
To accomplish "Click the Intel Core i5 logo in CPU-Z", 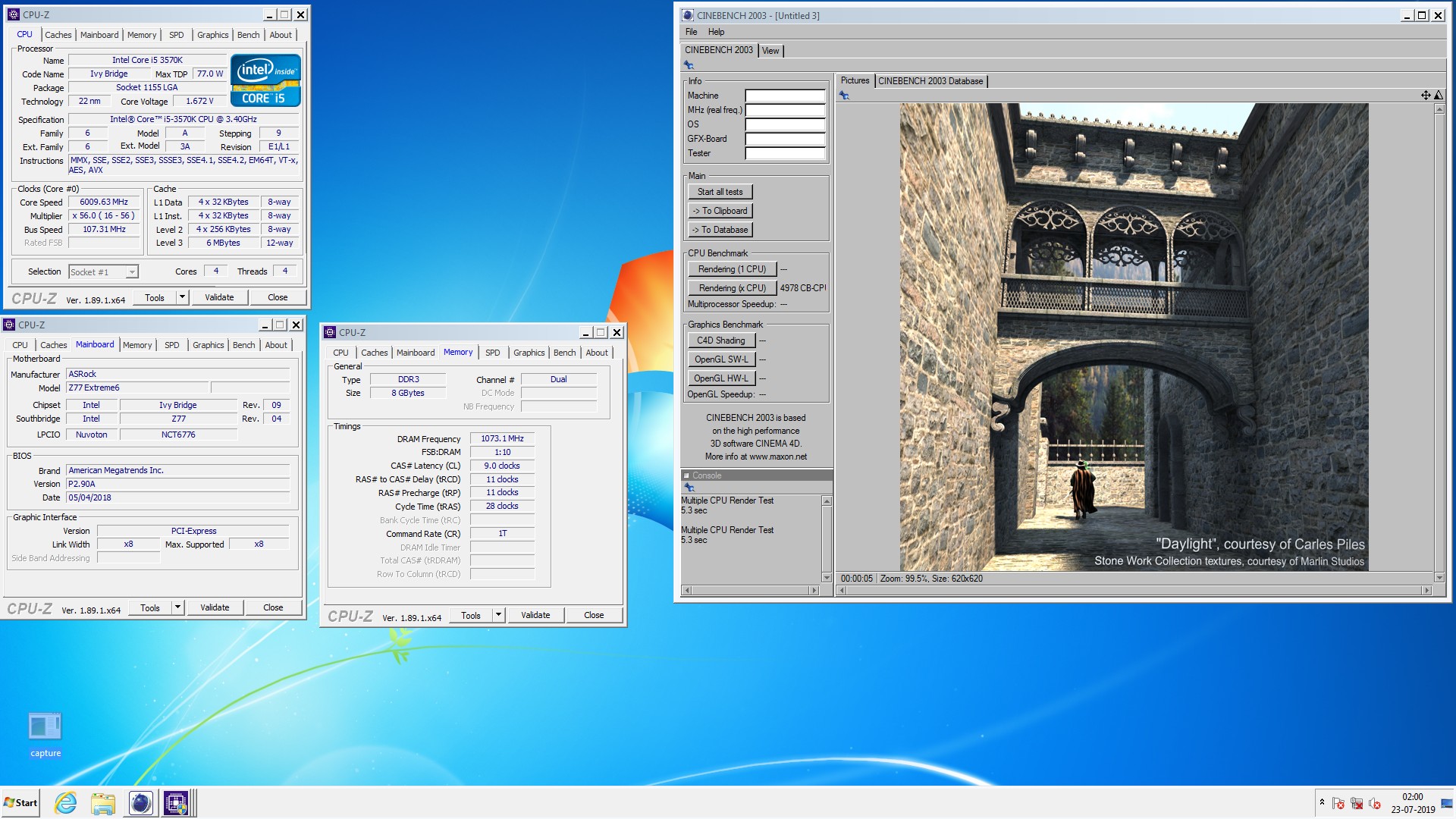I will (x=265, y=80).
